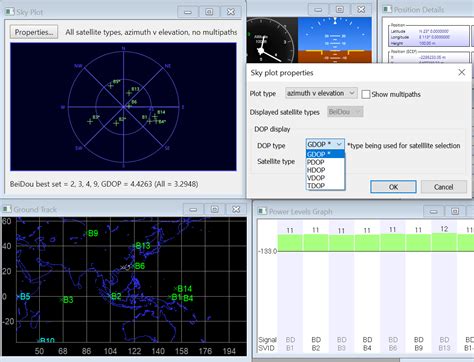The height and width of the screenshot is (362, 474).
Task: Click the Position Details window icon
Action: tap(387, 10)
